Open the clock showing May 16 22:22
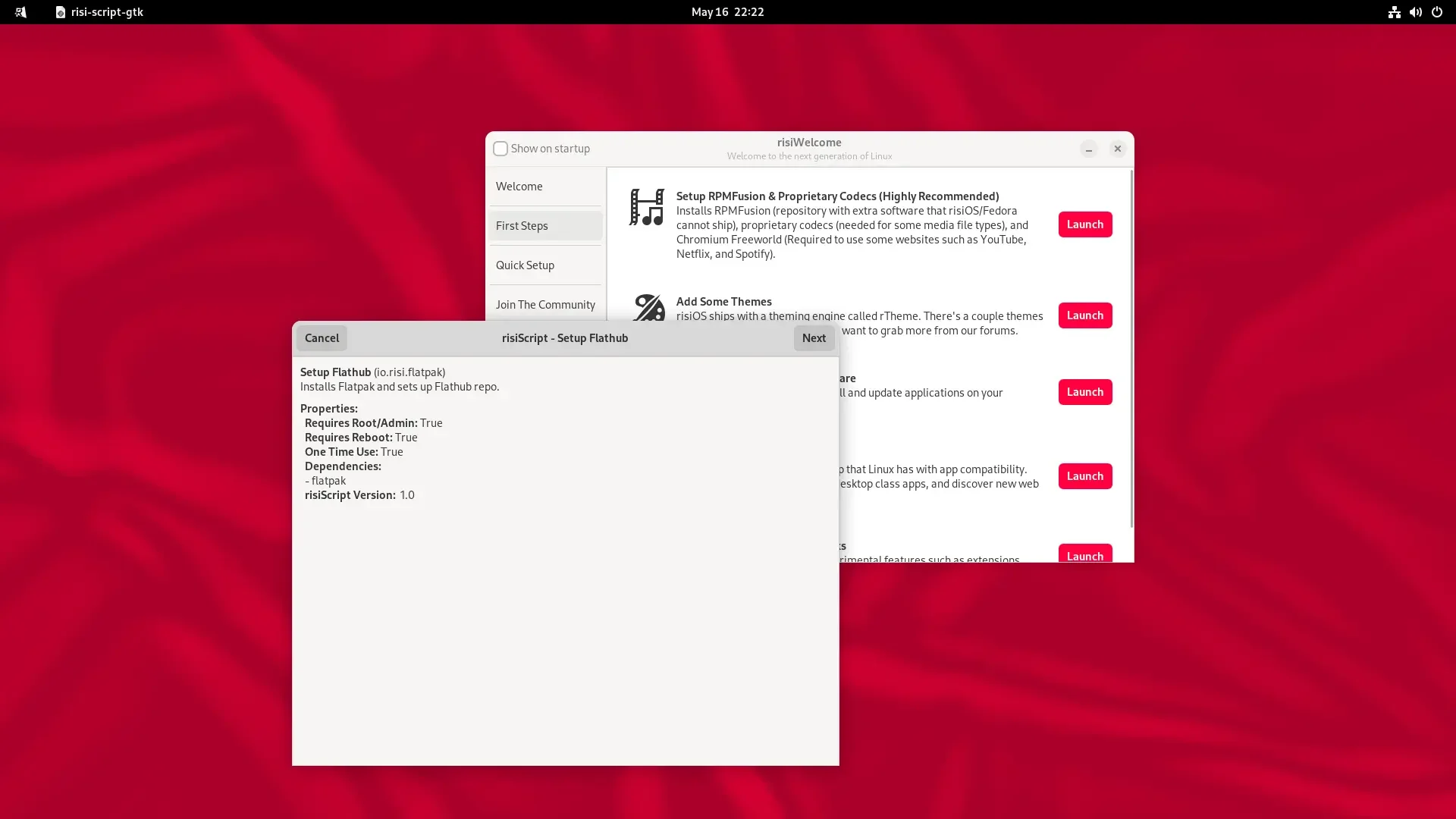The height and width of the screenshot is (819, 1456). [727, 12]
